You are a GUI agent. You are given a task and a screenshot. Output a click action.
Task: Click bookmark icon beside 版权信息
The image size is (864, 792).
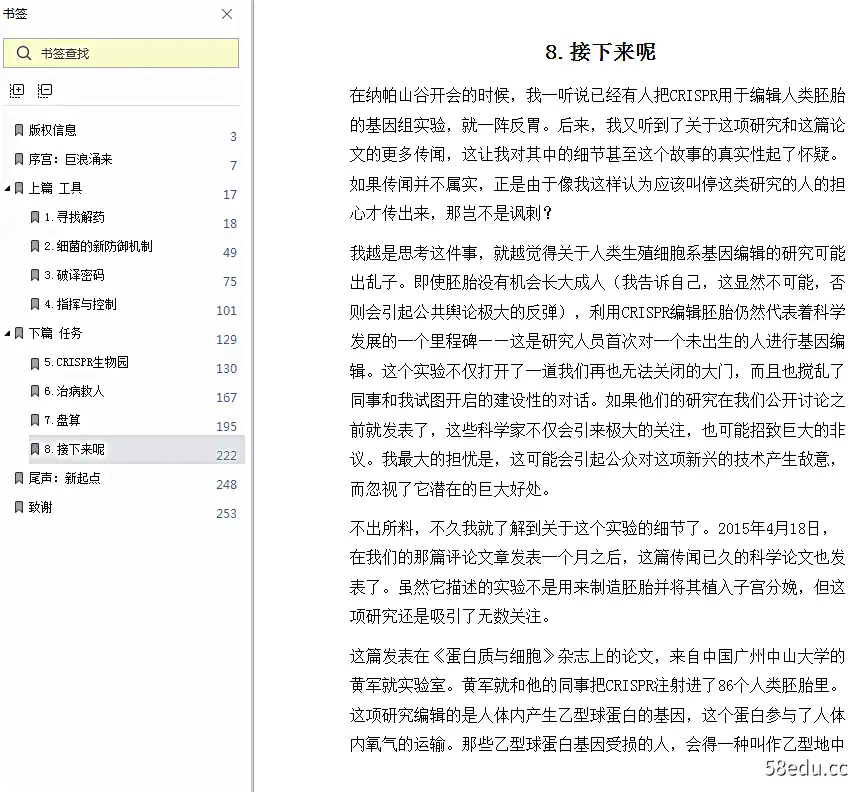click(x=19, y=130)
